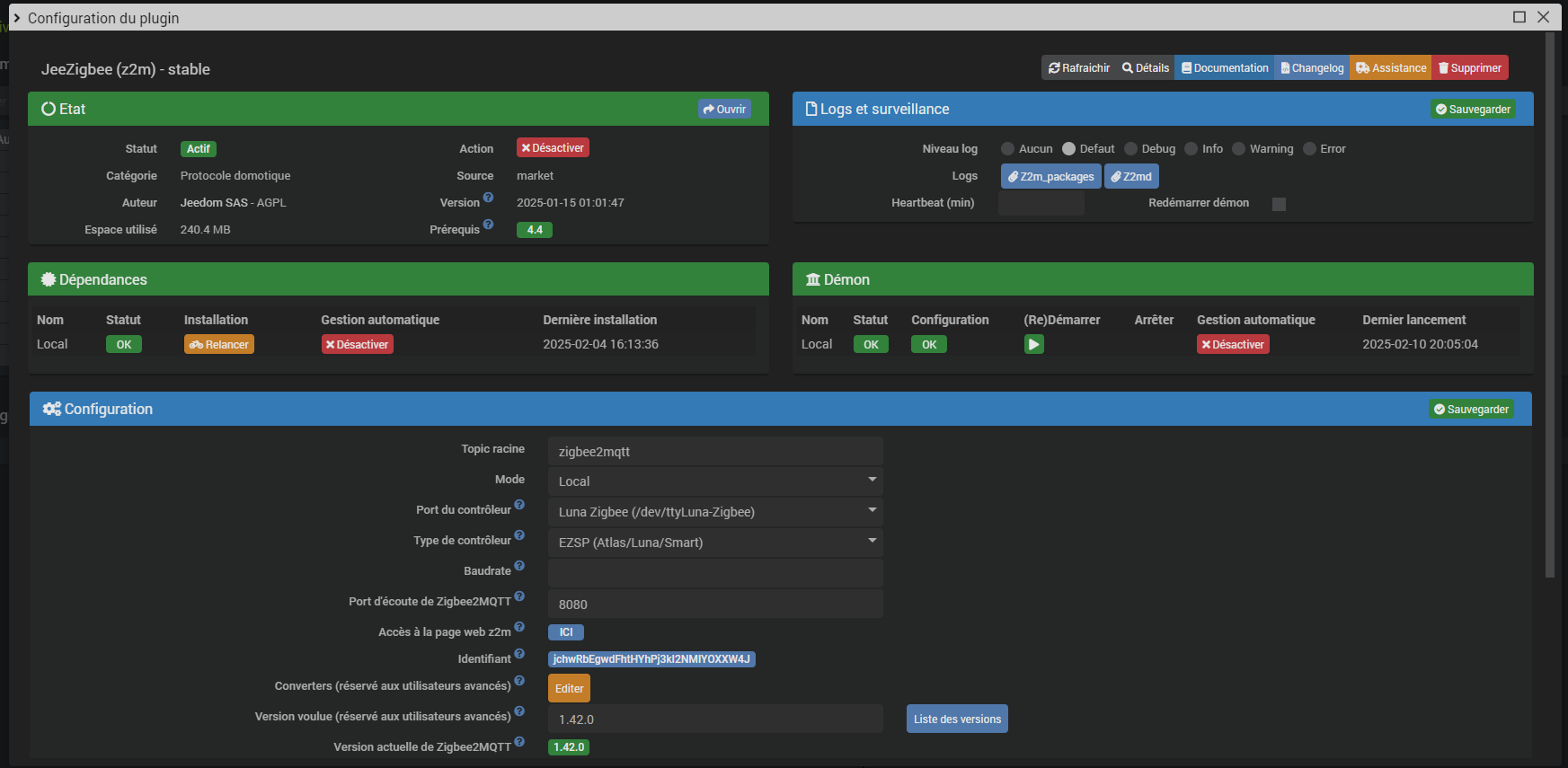Open plugin Détails
This screenshot has height=768, width=1568.
click(x=1146, y=68)
